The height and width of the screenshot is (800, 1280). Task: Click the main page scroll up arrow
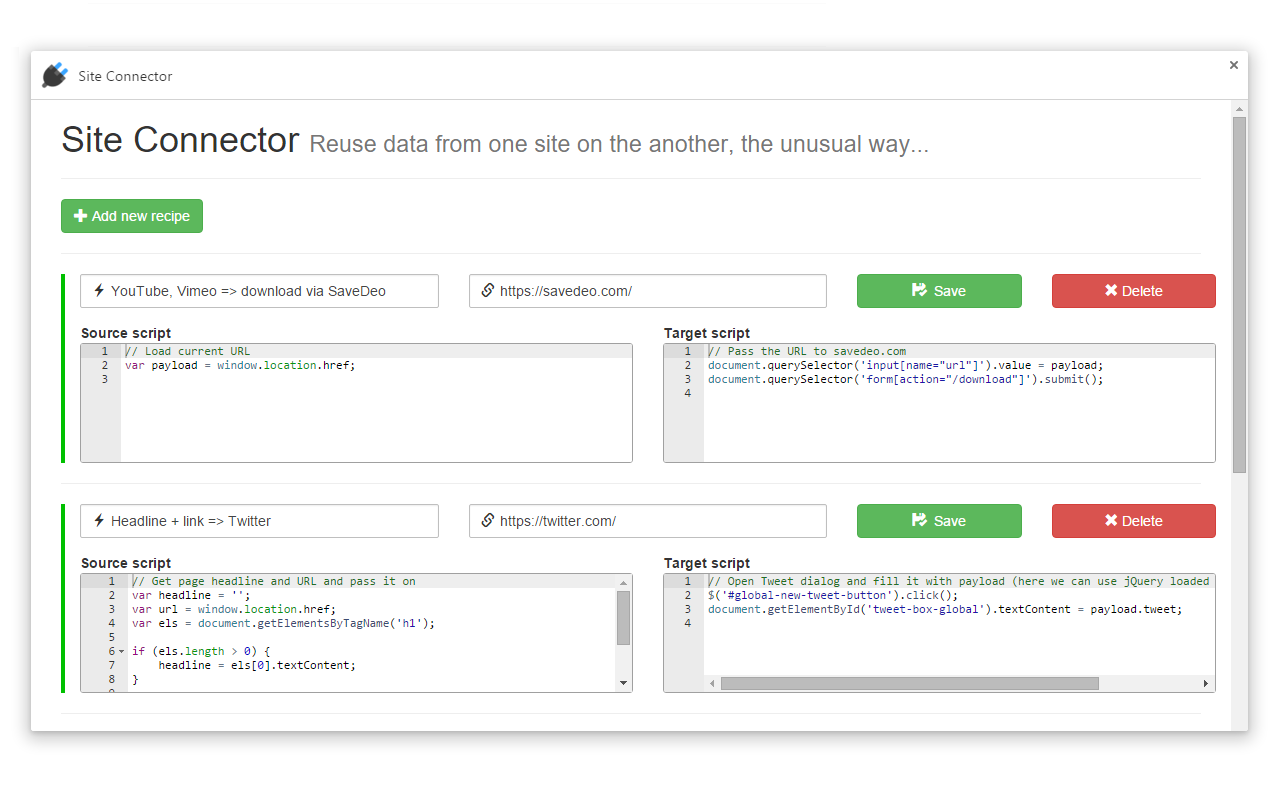(1240, 107)
